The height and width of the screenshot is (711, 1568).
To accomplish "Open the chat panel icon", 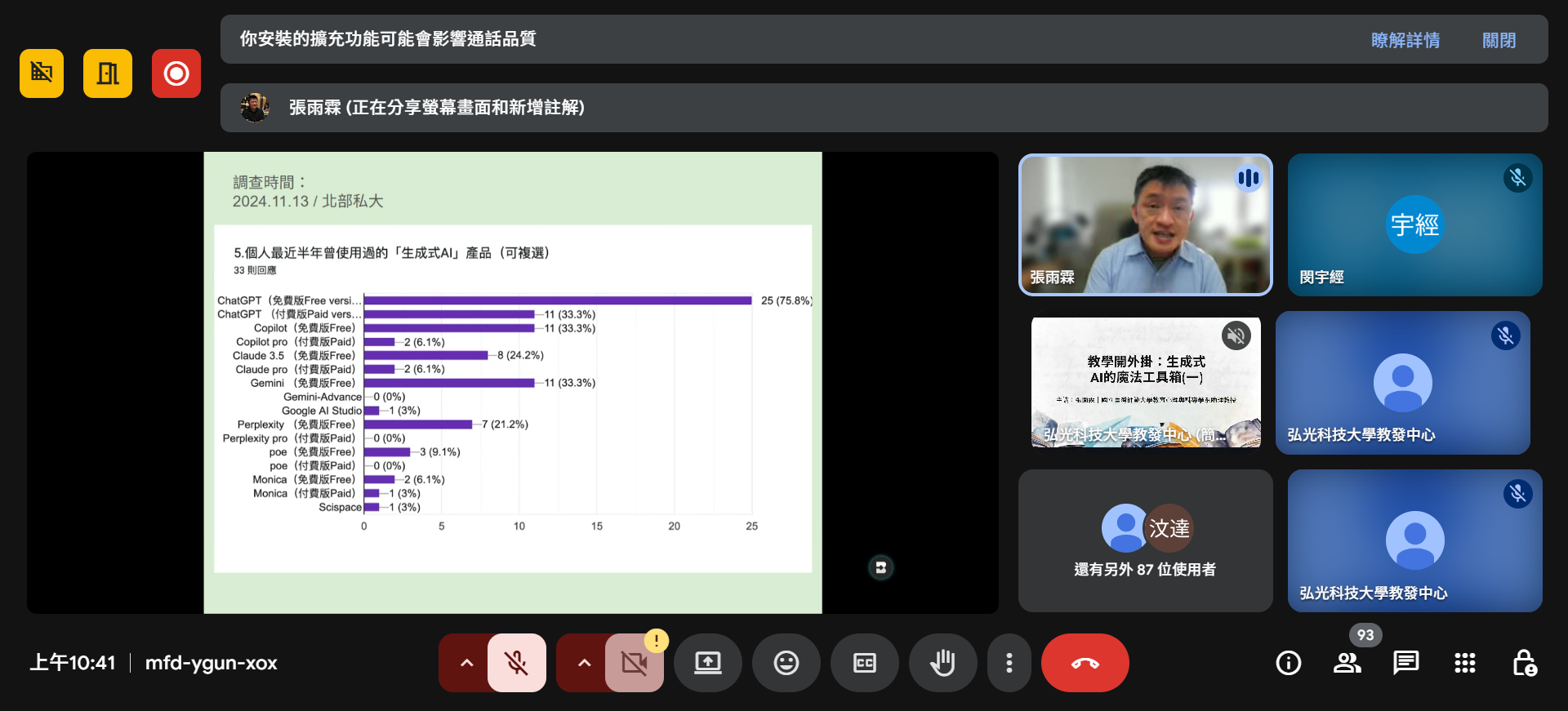I will (1406, 663).
